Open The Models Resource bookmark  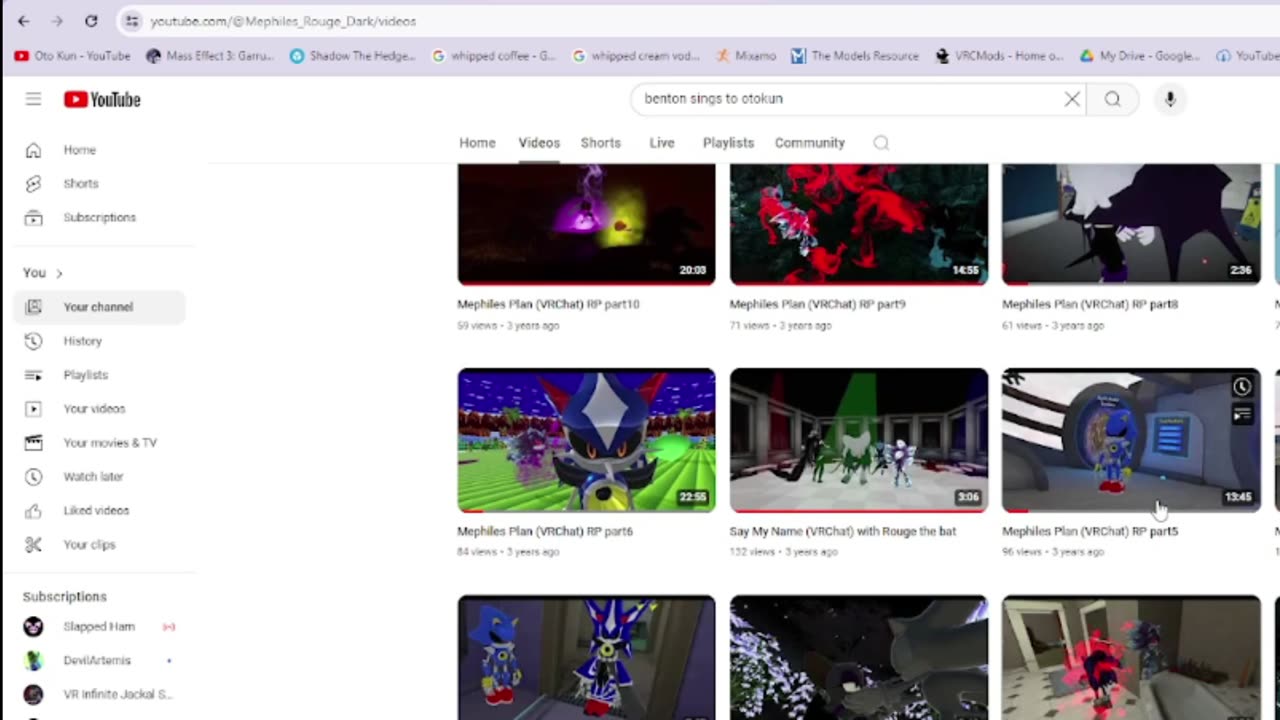click(854, 56)
